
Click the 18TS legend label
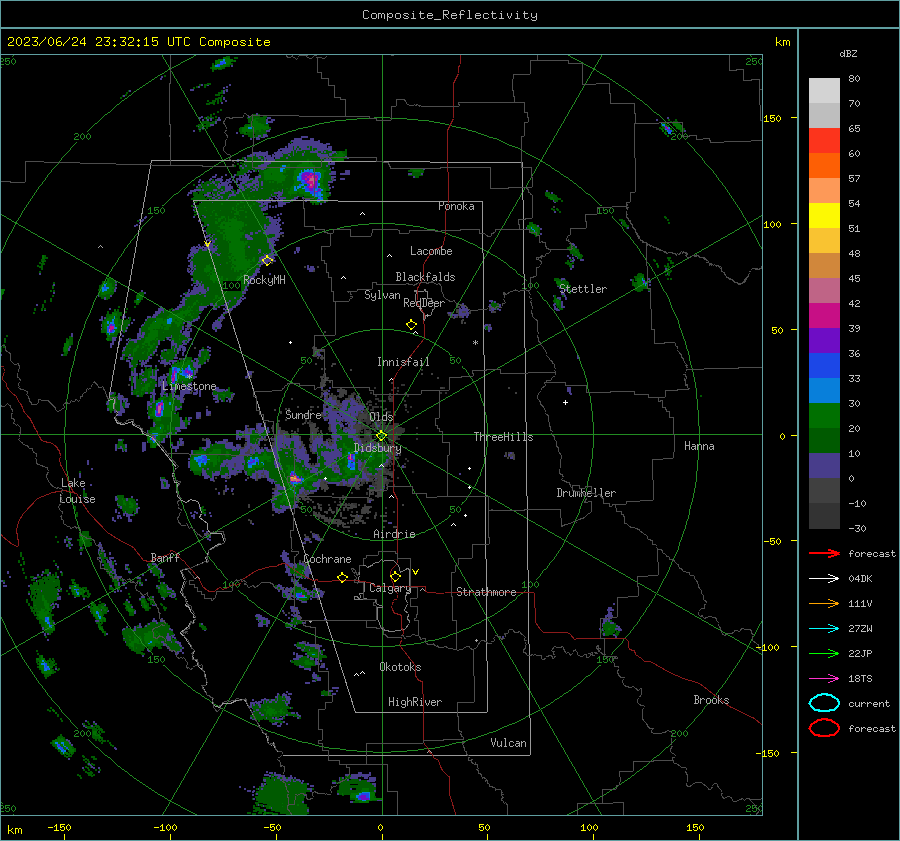(860, 679)
